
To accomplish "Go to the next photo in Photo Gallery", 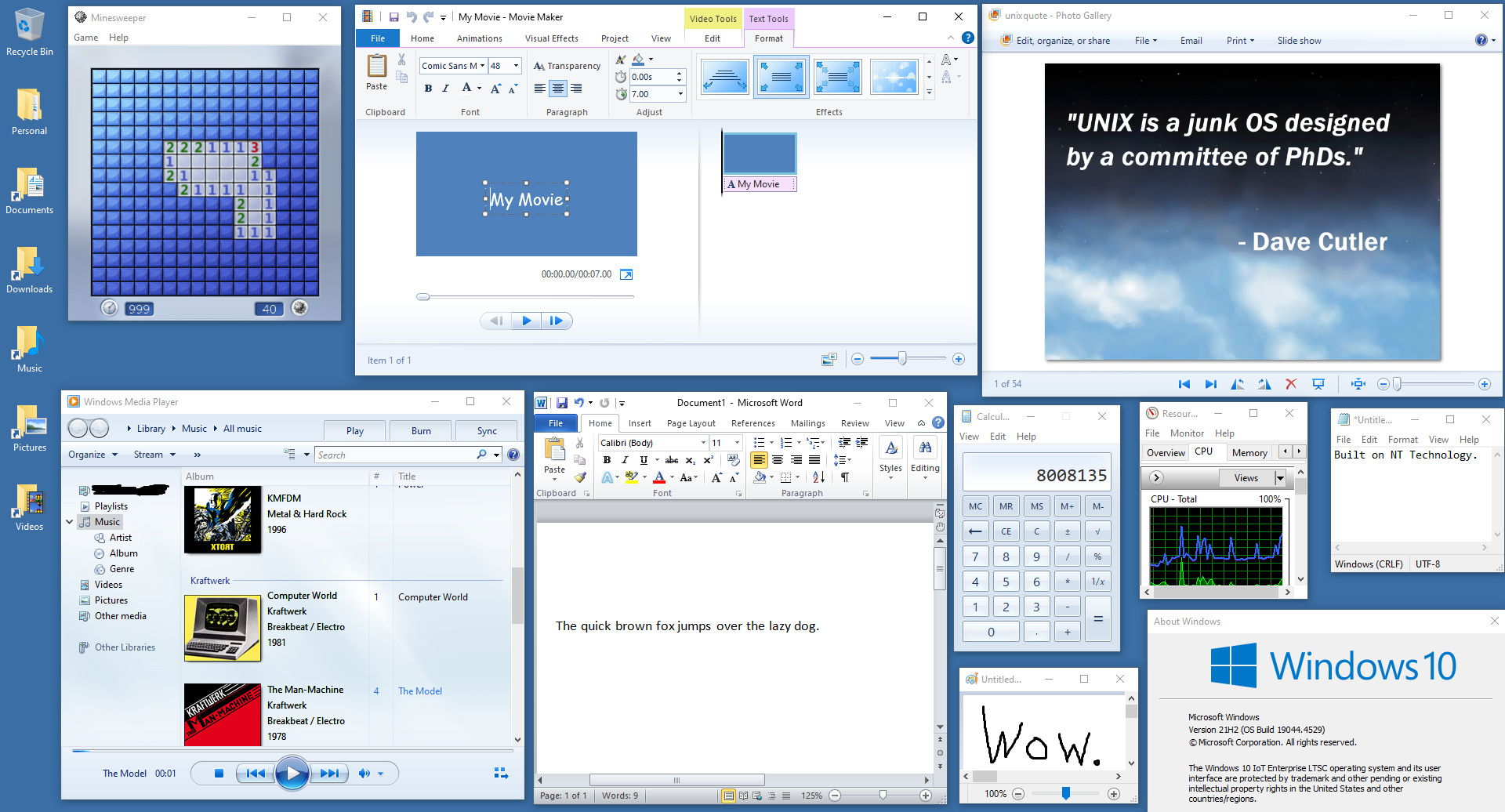I will [1211, 384].
